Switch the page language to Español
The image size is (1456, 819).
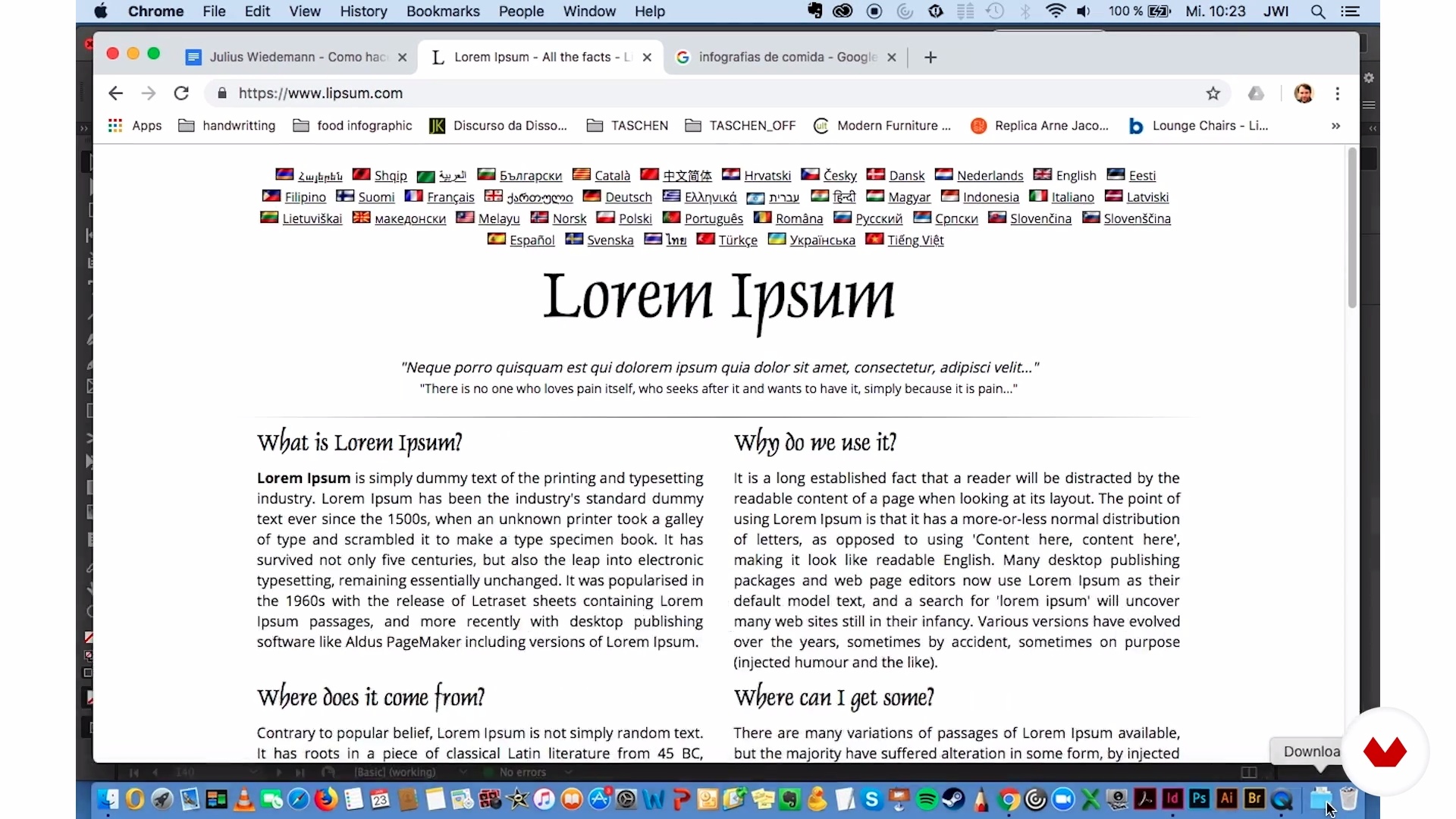tap(532, 240)
